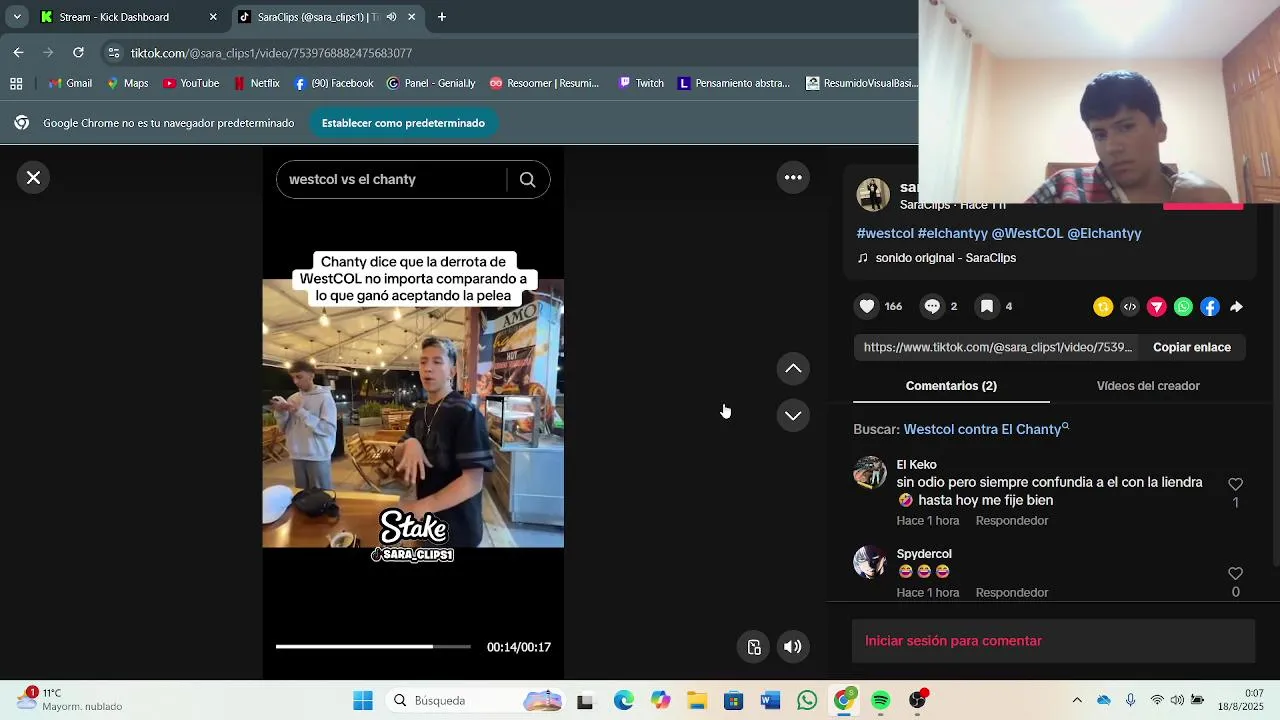Share the video to Facebook
This screenshot has height=720, width=1280.
(x=1210, y=307)
